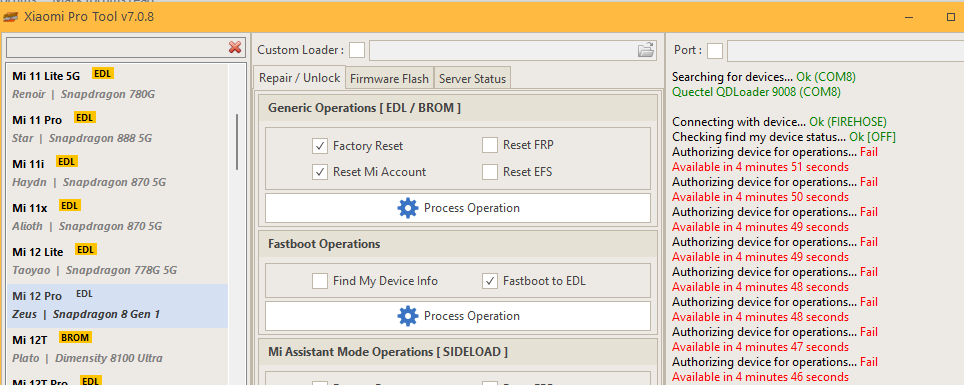Click Mi Assistant Mode Operations header
964x385 pixels.
coord(457,352)
